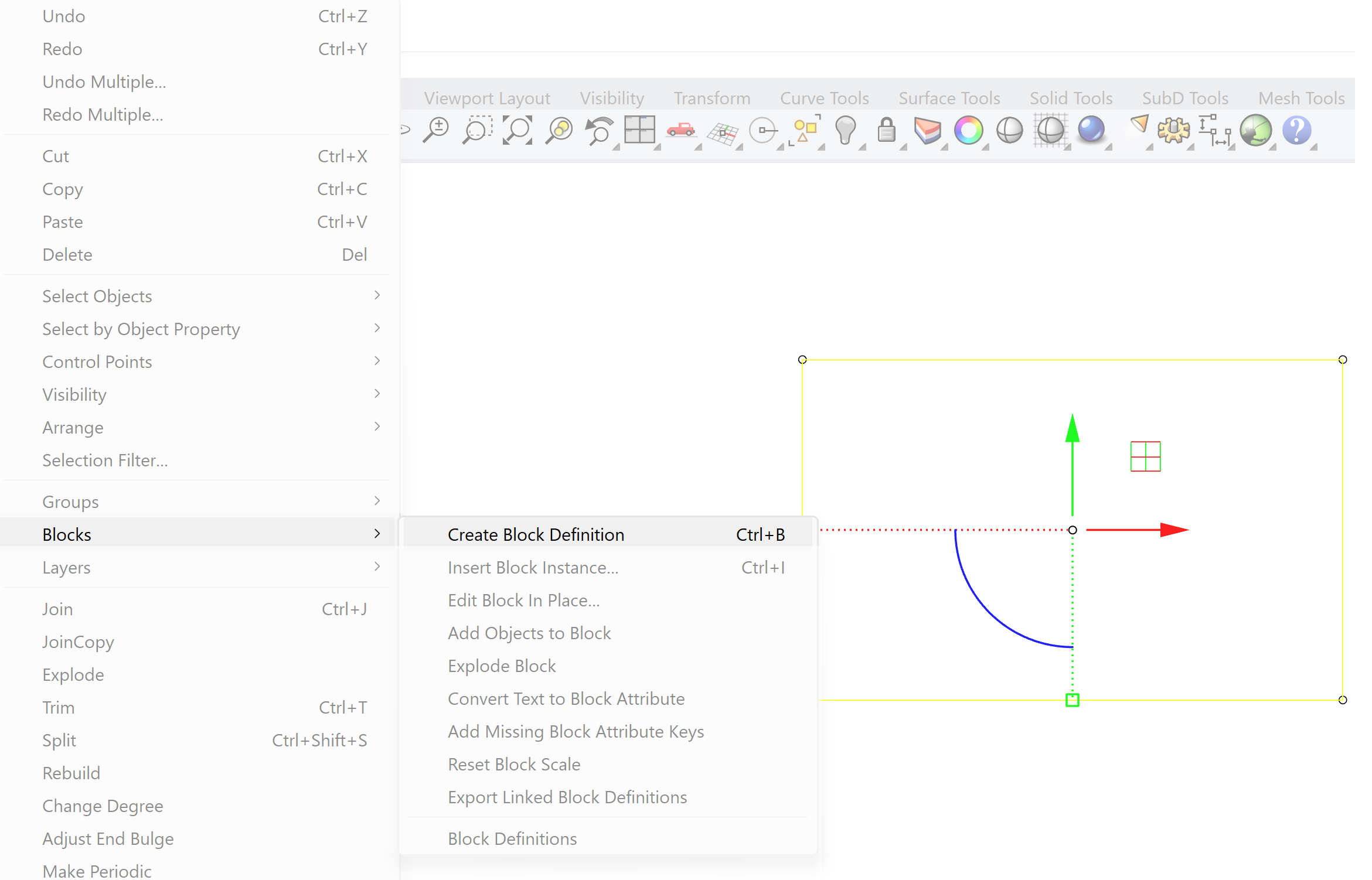1372x880 pixels.
Task: Click the red gumball X-axis arrow
Action: pyautogui.click(x=1173, y=530)
